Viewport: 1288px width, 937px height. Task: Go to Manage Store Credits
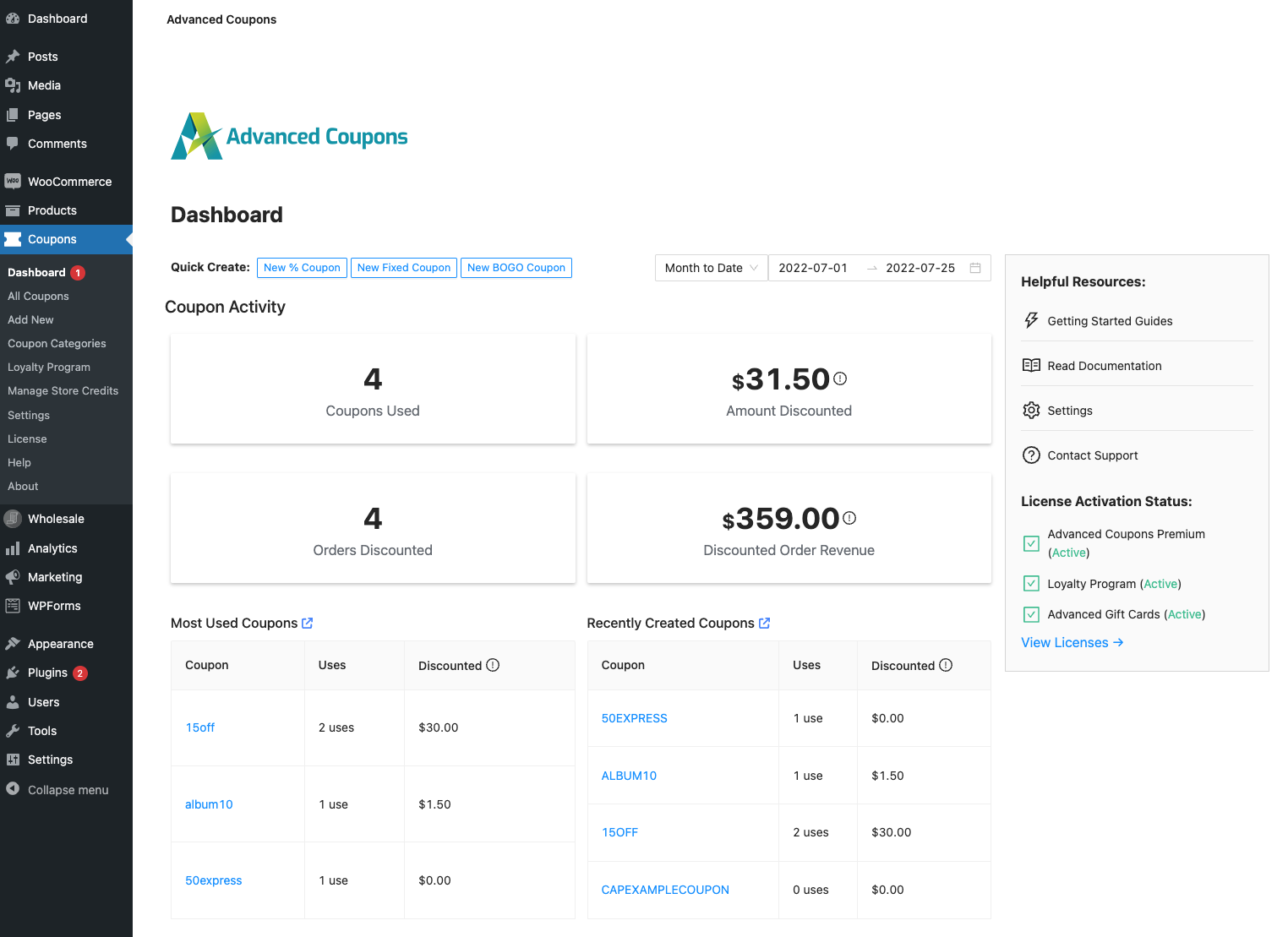[x=63, y=390]
